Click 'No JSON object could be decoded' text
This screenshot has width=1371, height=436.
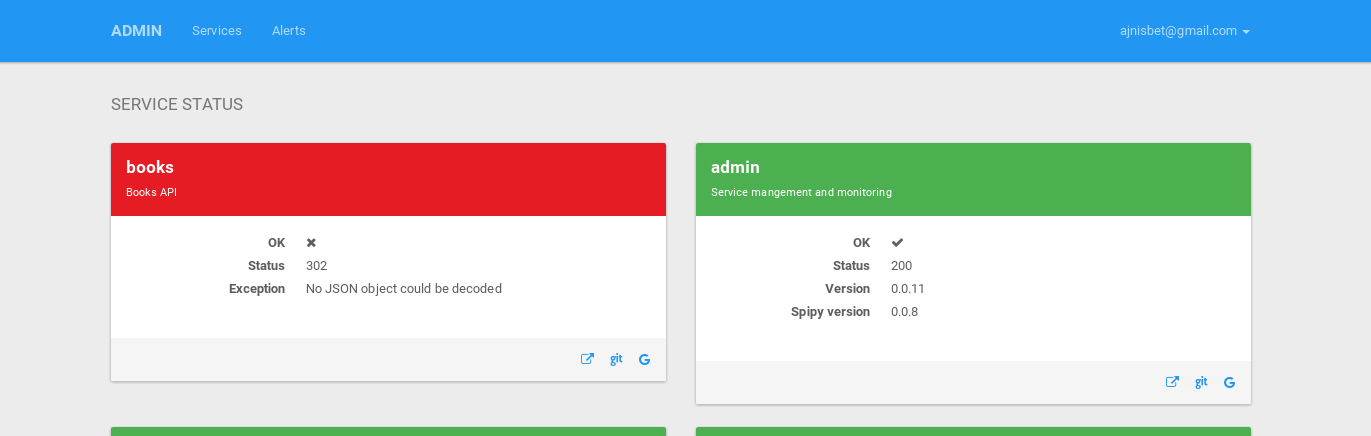click(x=404, y=289)
